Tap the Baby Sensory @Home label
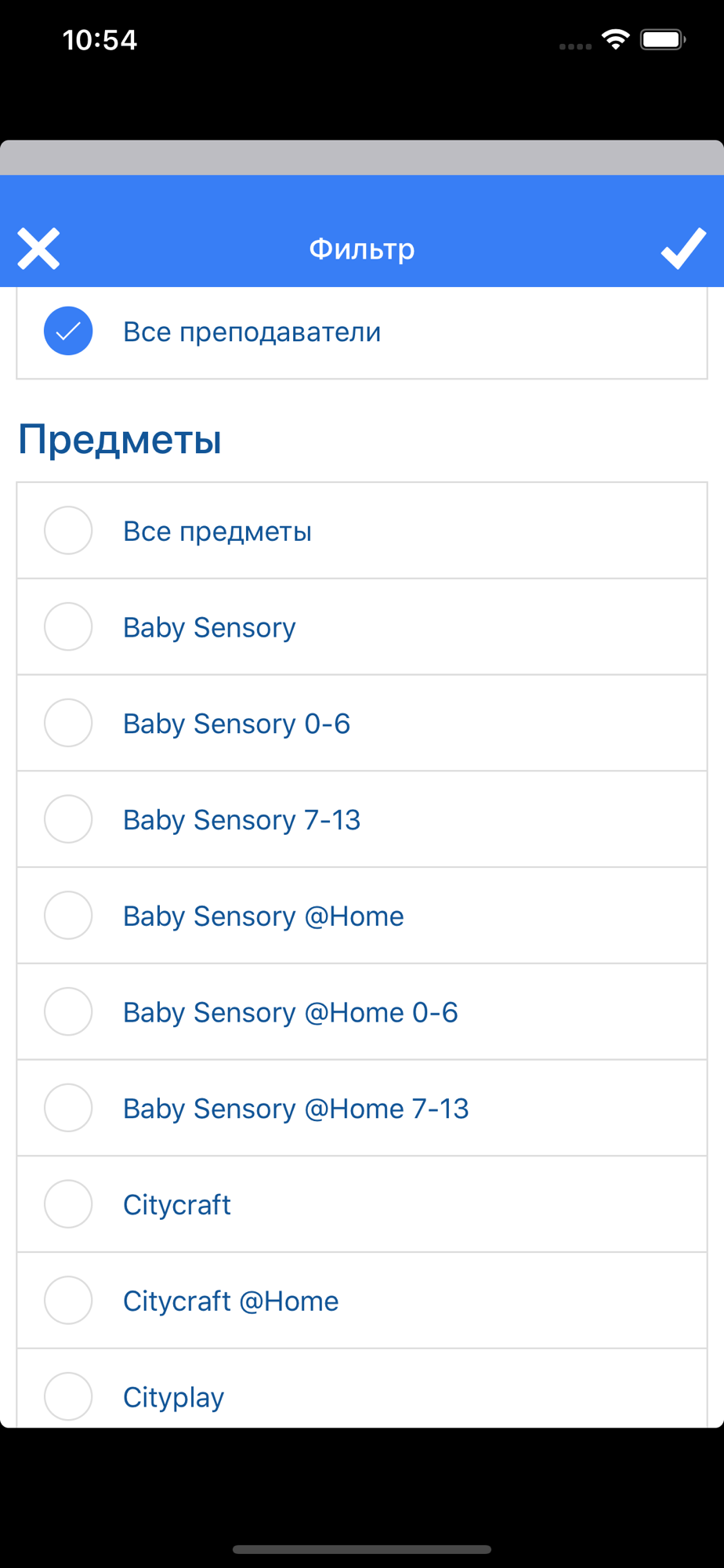The width and height of the screenshot is (724, 1568). (263, 916)
